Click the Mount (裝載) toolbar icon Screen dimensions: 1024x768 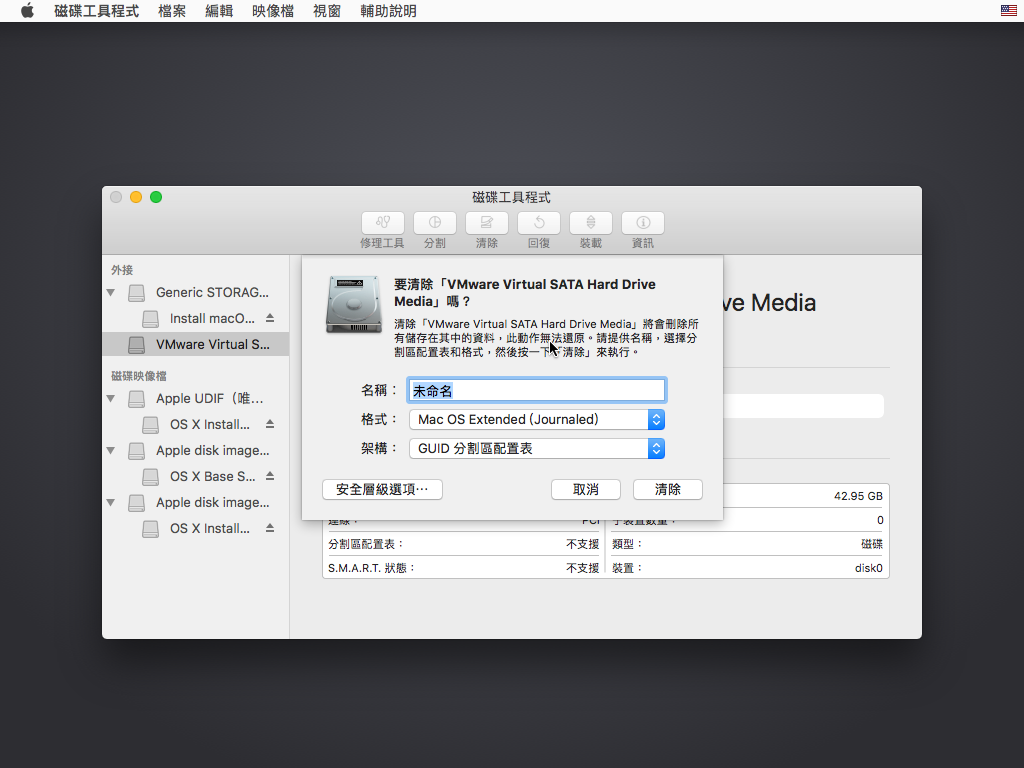click(x=590, y=223)
